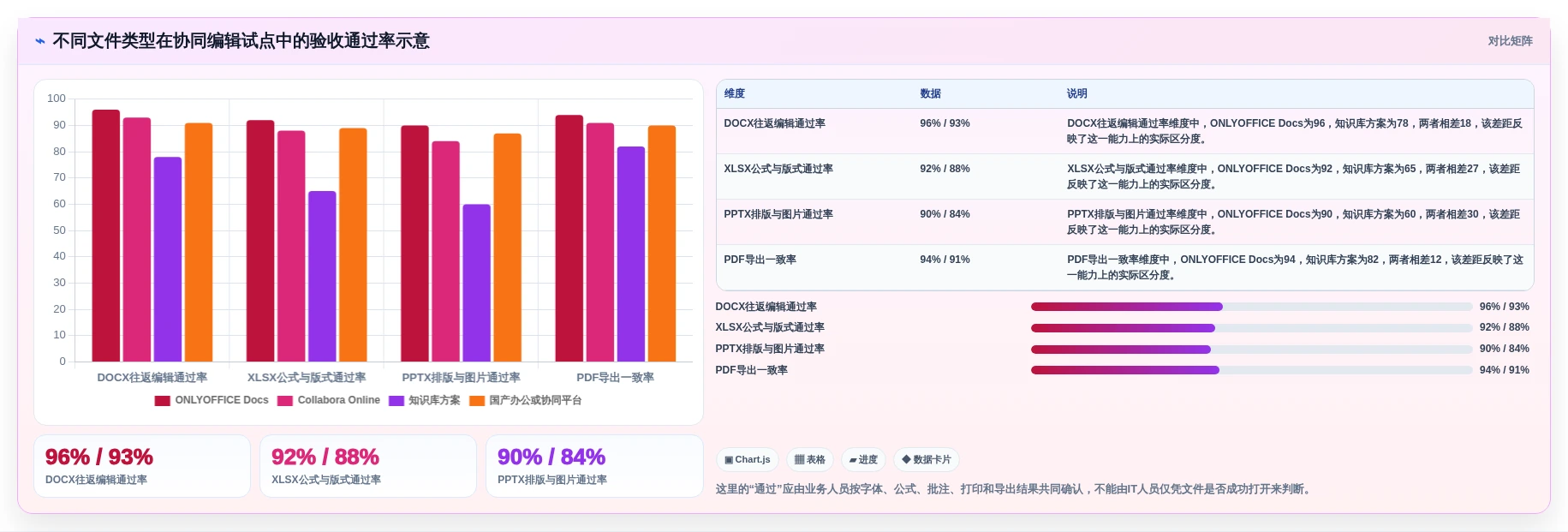Image resolution: width=1568 pixels, height=532 pixels.
Task: Click the 表格 tag
Action: tap(809, 460)
